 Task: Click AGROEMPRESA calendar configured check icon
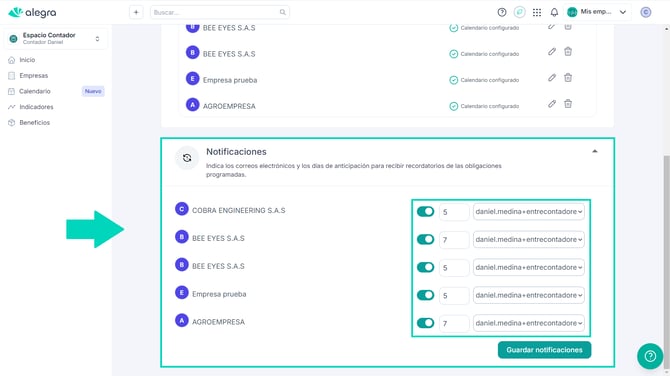(453, 106)
